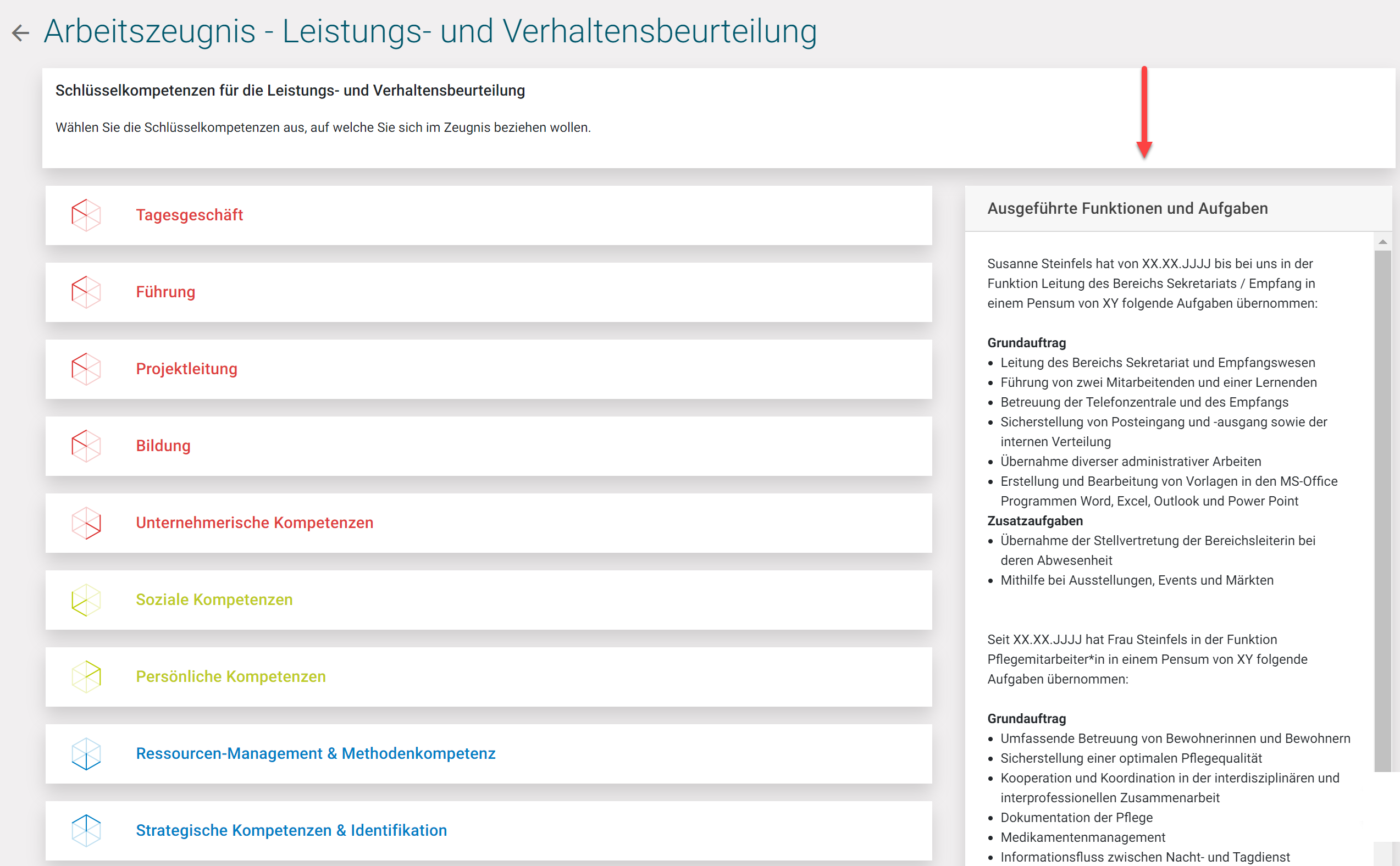Click the scrollbar up arrow in Aufgaben panel

1382,242
